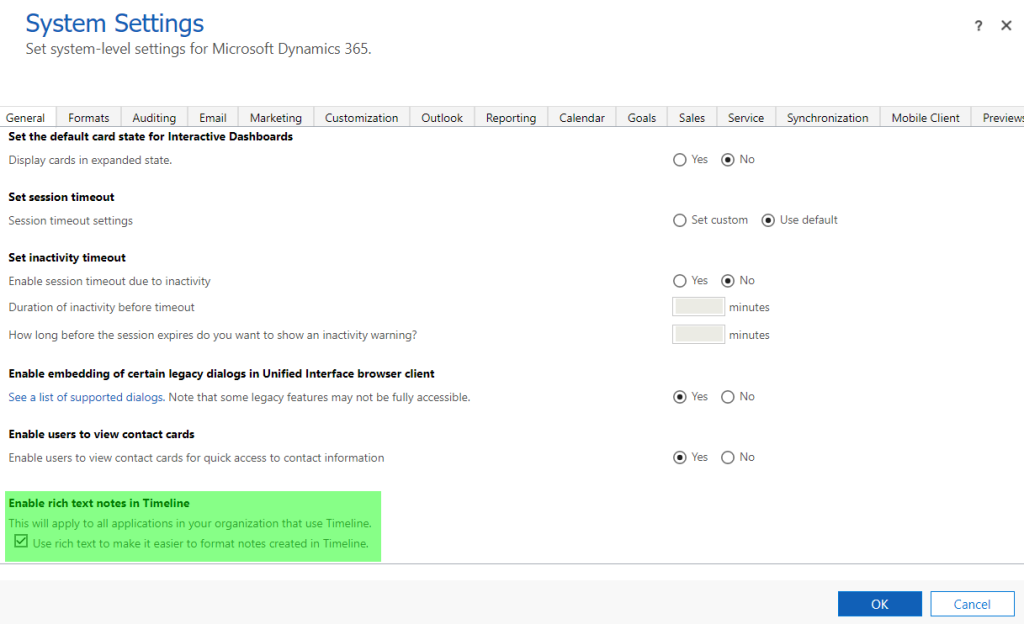Image resolution: width=1024 pixels, height=624 pixels.
Task: Click the inactivity warning minutes field
Action: pos(698,334)
